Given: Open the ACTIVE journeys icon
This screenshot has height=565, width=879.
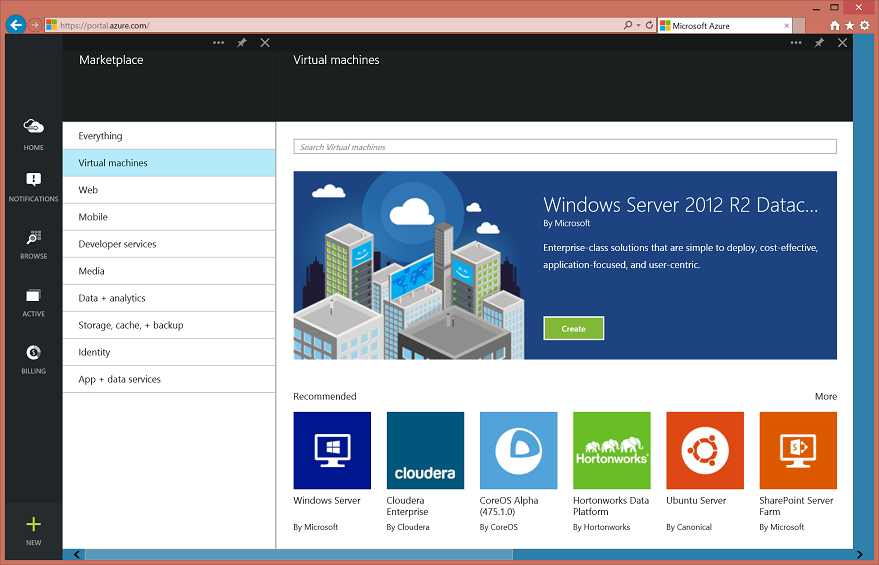Looking at the screenshot, I should [x=33, y=295].
